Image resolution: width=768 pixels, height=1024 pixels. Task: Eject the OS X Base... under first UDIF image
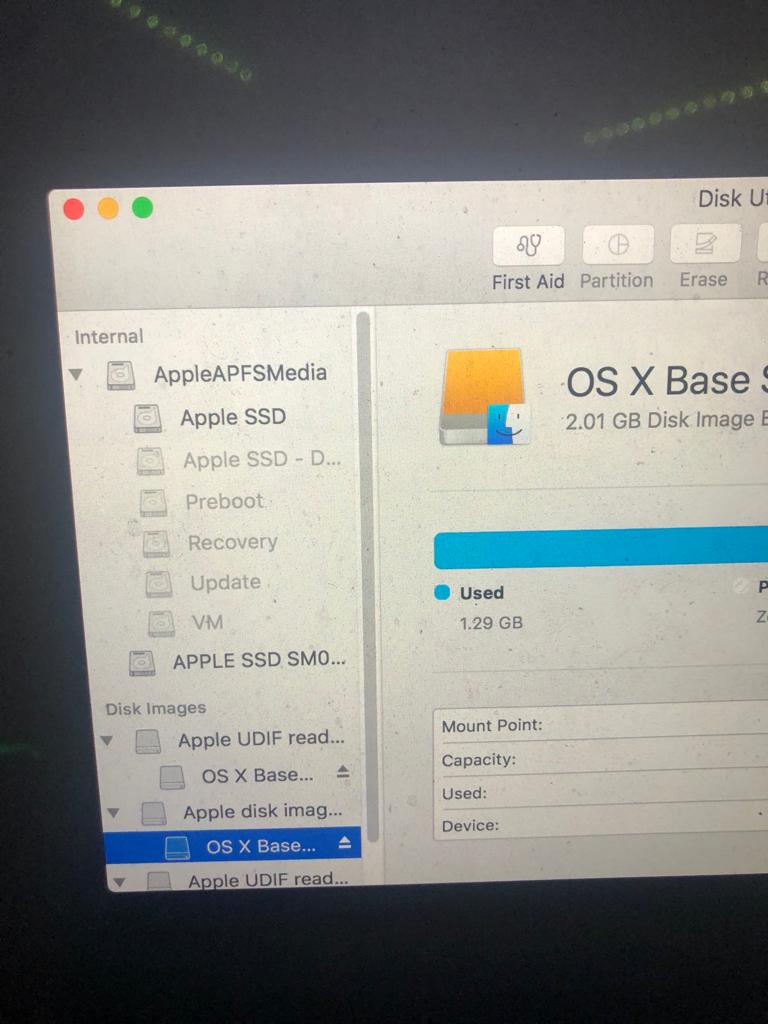343,773
